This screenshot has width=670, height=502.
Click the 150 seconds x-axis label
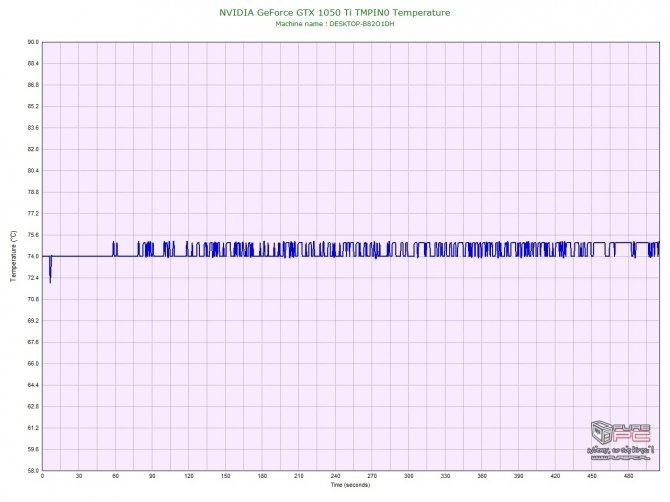226,476
